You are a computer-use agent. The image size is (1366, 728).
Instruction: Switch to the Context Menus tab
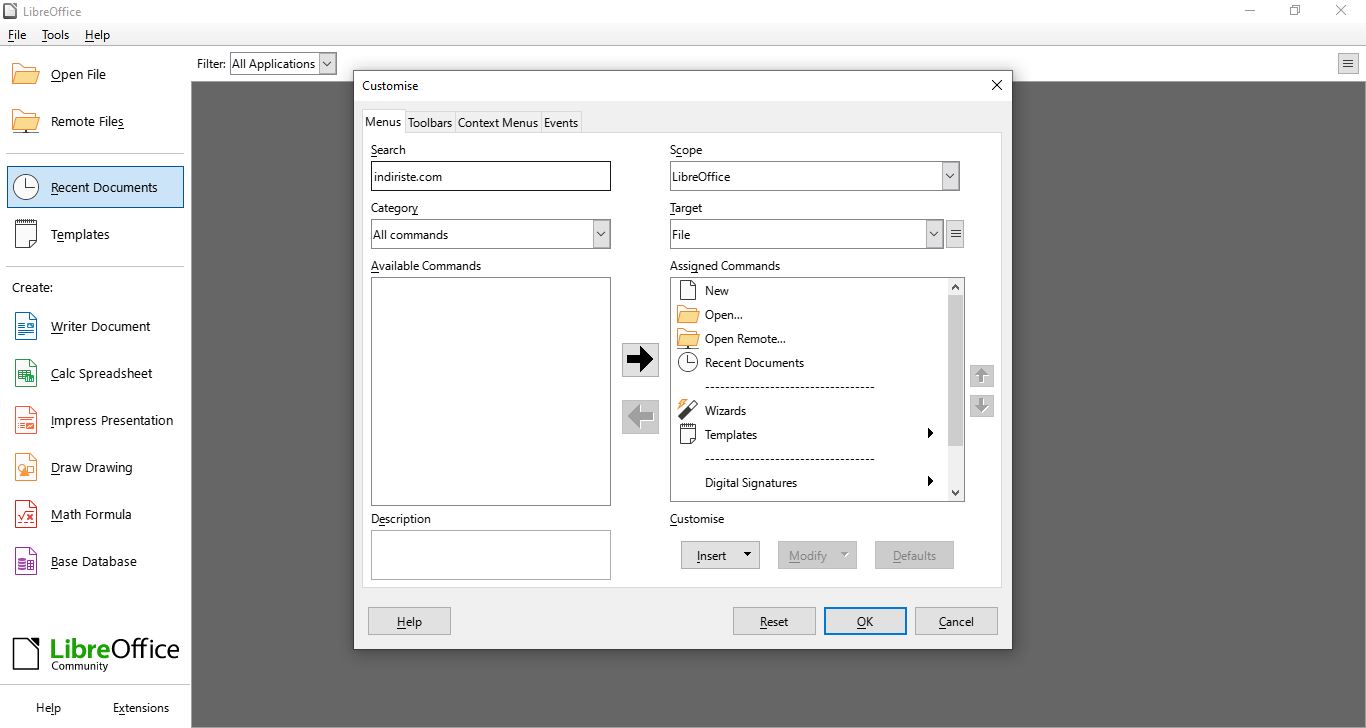click(x=498, y=122)
